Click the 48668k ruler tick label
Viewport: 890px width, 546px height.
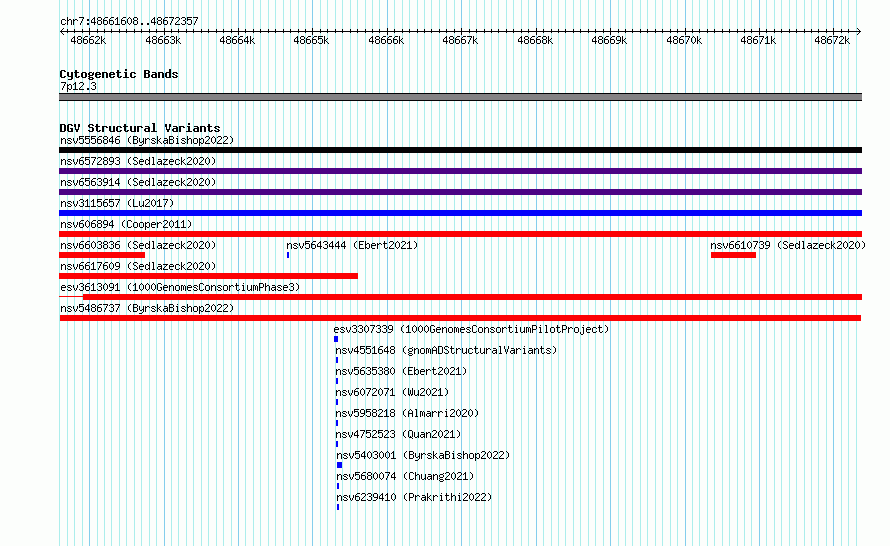[535, 41]
